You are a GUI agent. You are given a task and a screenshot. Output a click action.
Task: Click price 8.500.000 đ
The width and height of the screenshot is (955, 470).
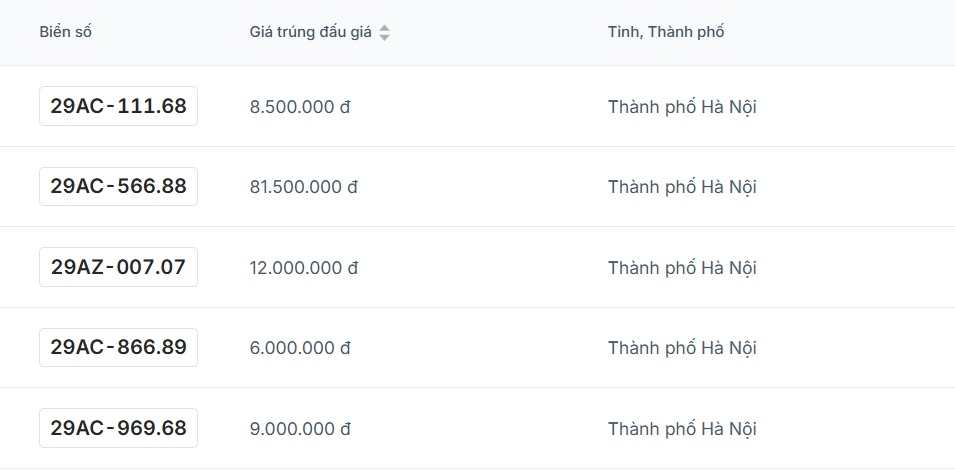pos(300,107)
